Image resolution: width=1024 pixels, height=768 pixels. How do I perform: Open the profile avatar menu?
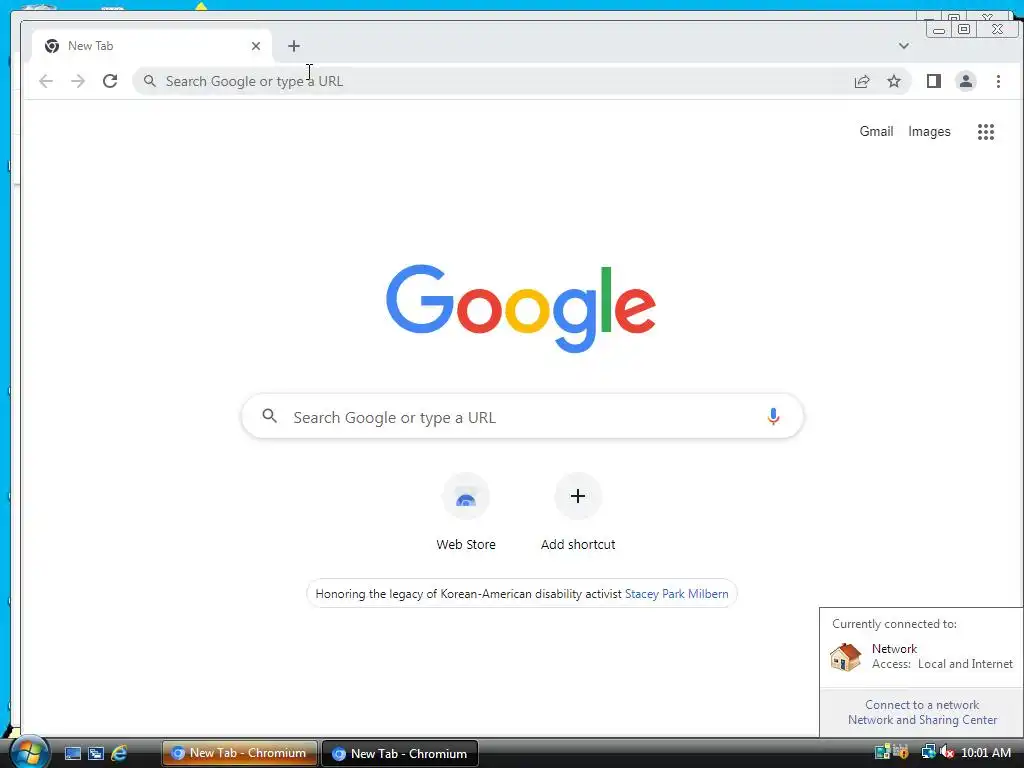[x=966, y=81]
